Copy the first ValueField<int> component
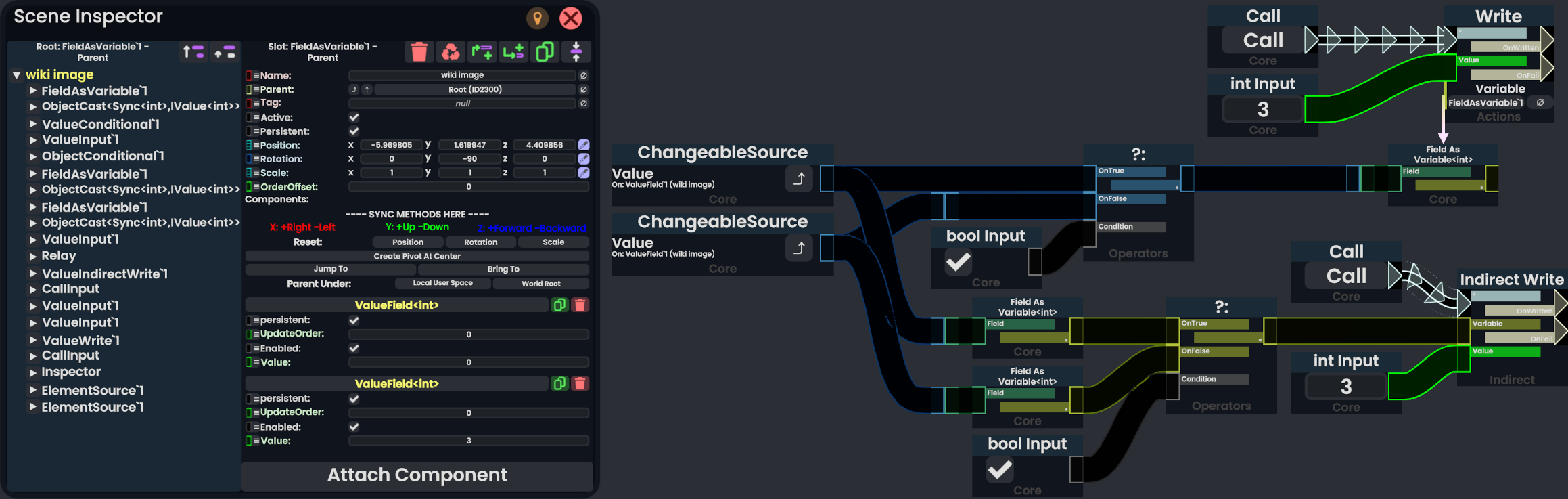This screenshot has height=499, width=1568. coord(559,305)
